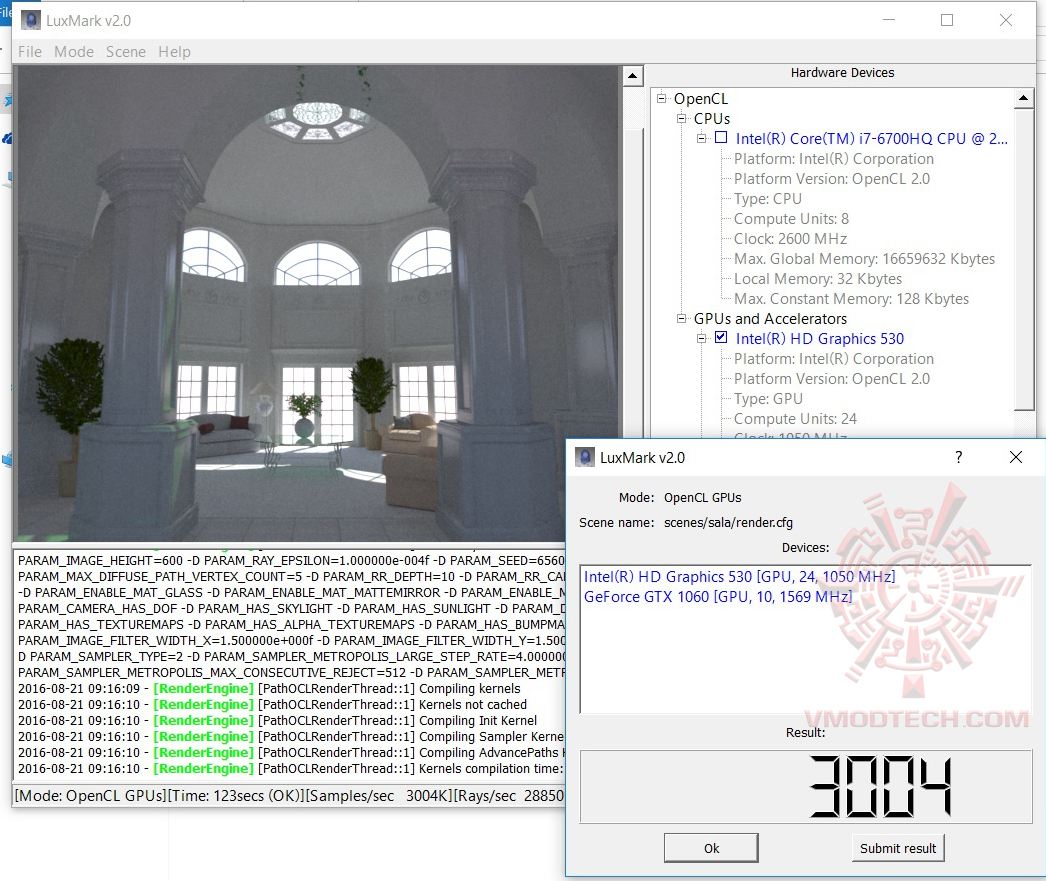
Task: Select Intel HD Graphics 530 in Devices list
Action: [x=739, y=577]
